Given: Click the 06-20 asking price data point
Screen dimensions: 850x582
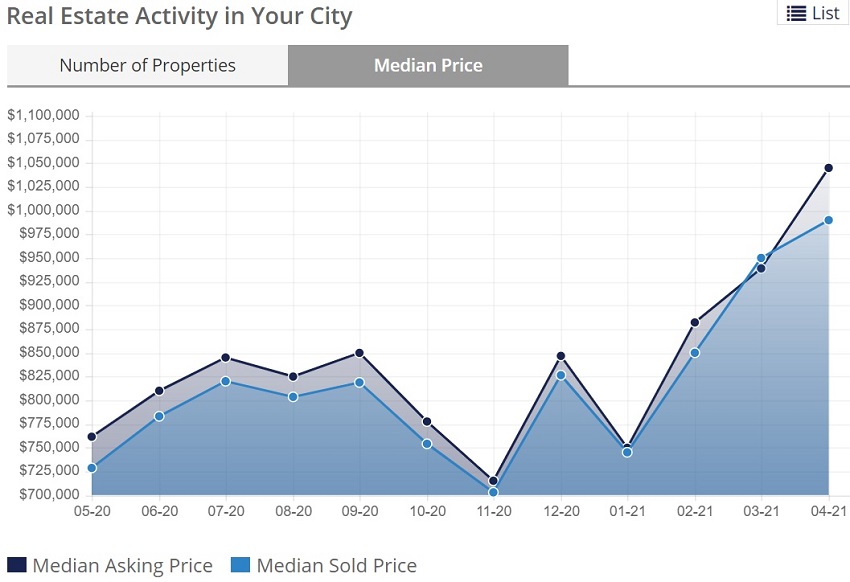Looking at the screenshot, I should (159, 391).
